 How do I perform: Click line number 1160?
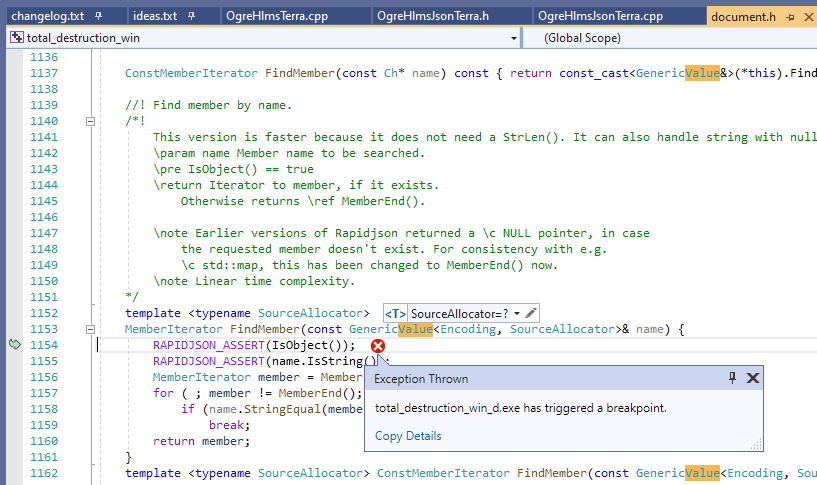pyautogui.click(x=44, y=441)
